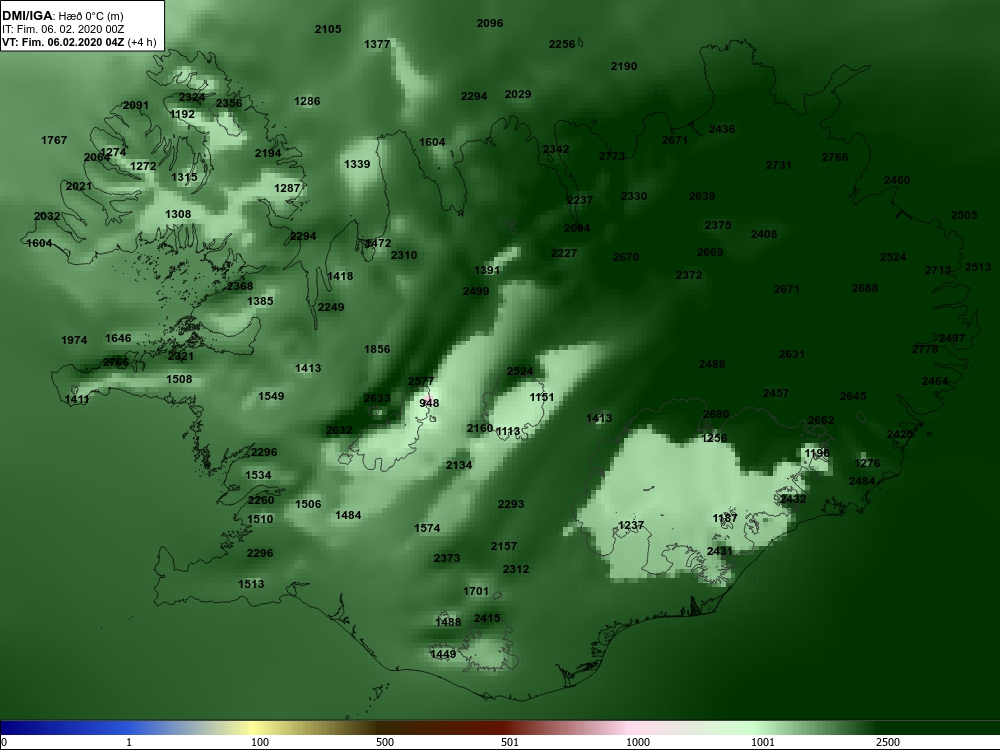The image size is (1000, 750).
Task: Click the value 2436 in the northeast
Action: tap(722, 129)
